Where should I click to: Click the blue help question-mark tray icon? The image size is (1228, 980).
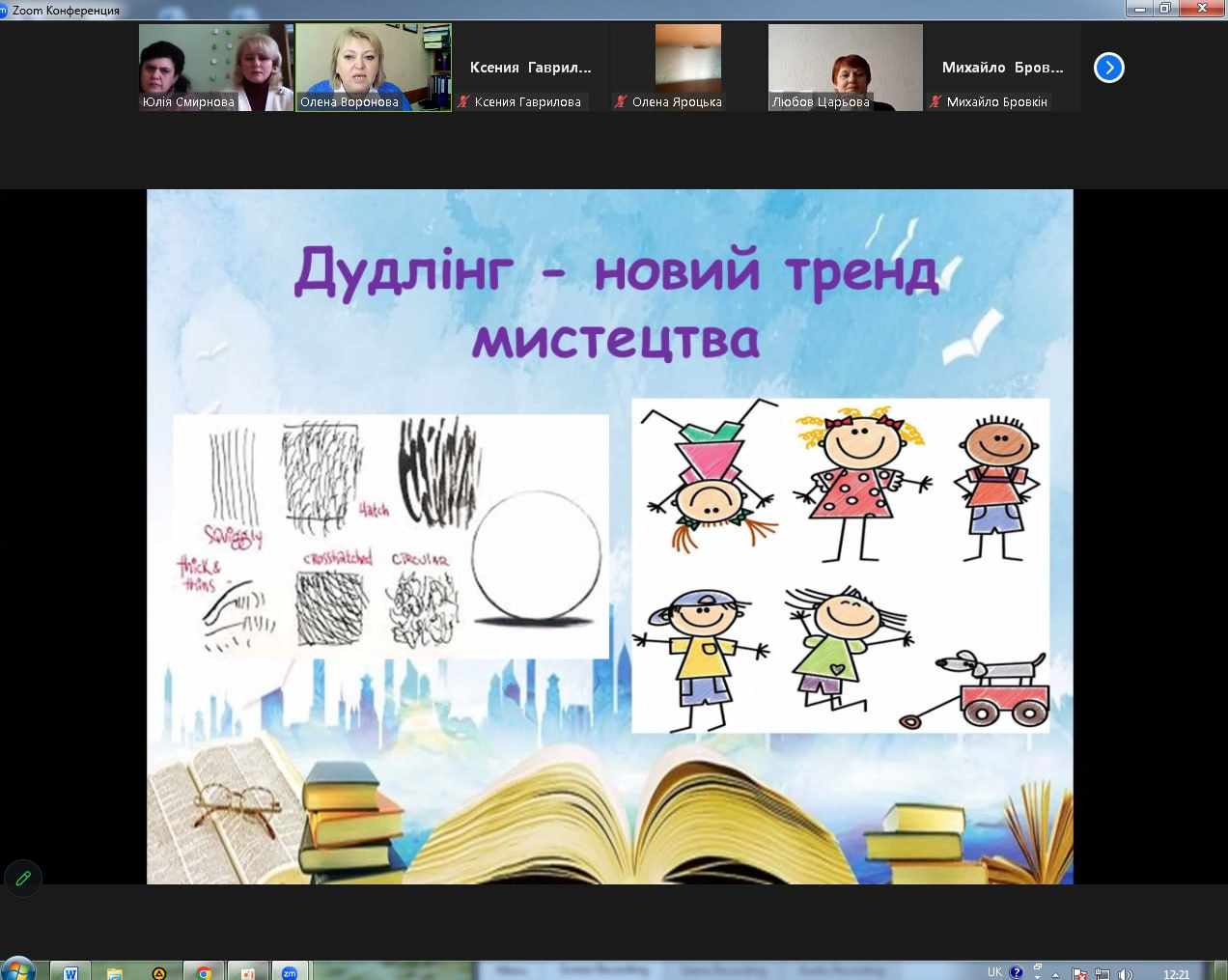click(x=1016, y=972)
